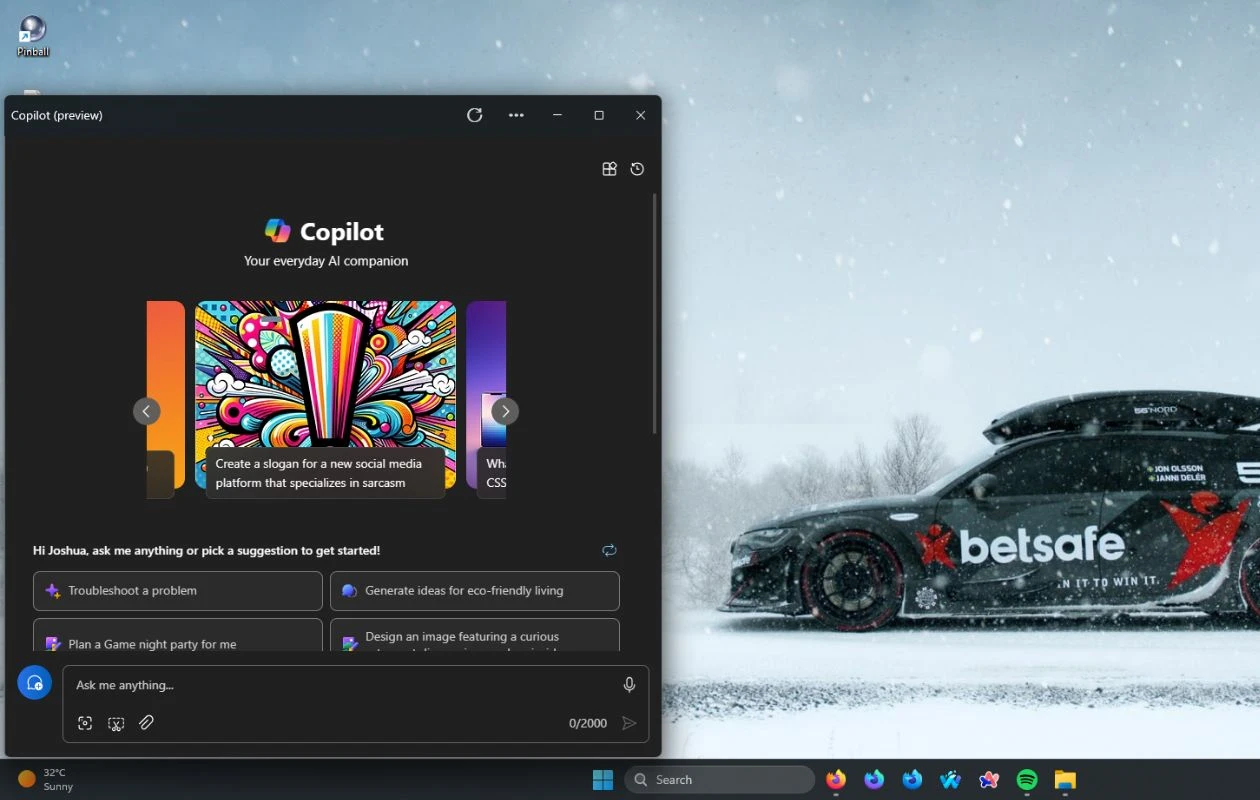Open the Windows Start menu
Image resolution: width=1260 pixels, height=800 pixels.
pyautogui.click(x=602, y=779)
